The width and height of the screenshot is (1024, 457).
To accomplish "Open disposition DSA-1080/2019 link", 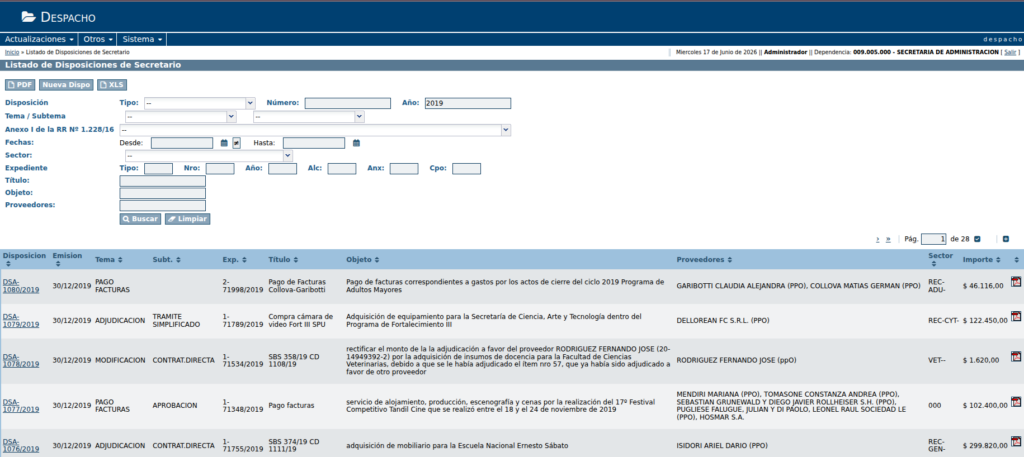I will coord(21,285).
